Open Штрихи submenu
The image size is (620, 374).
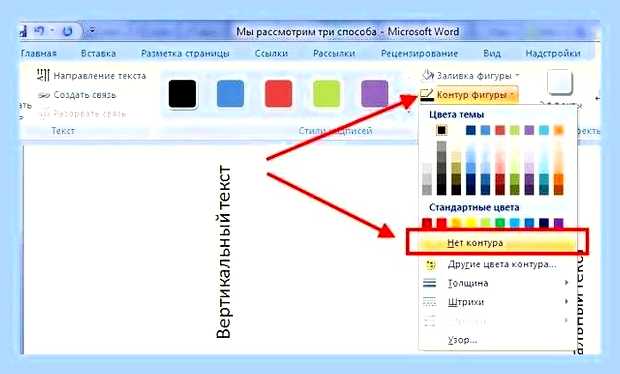[x=498, y=302]
